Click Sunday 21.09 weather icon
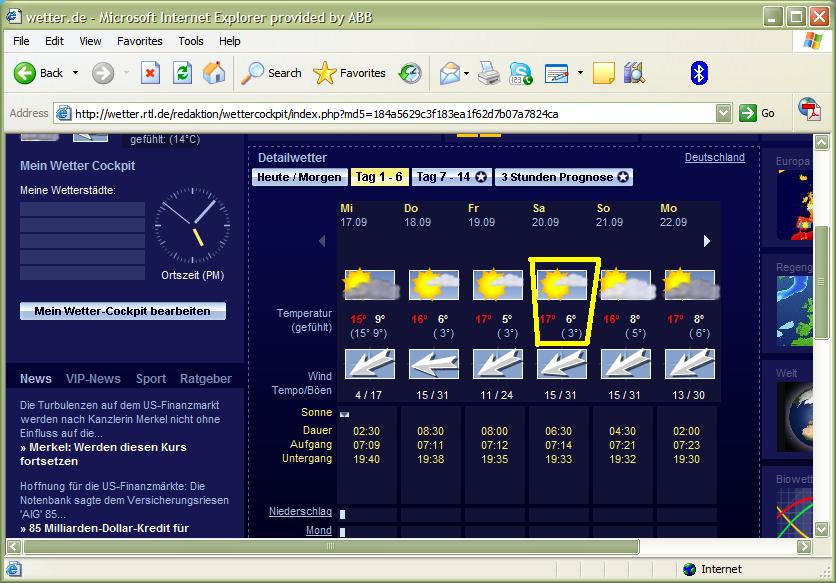 pyautogui.click(x=626, y=284)
